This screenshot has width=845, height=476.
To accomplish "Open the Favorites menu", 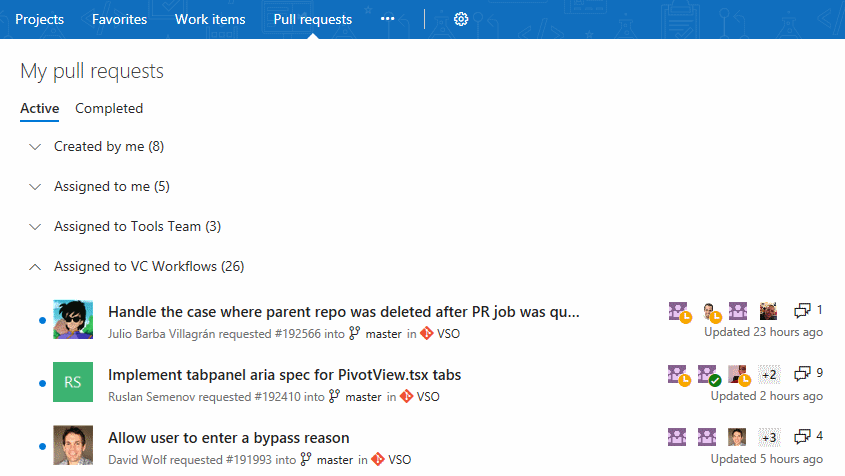I will coord(119,19).
